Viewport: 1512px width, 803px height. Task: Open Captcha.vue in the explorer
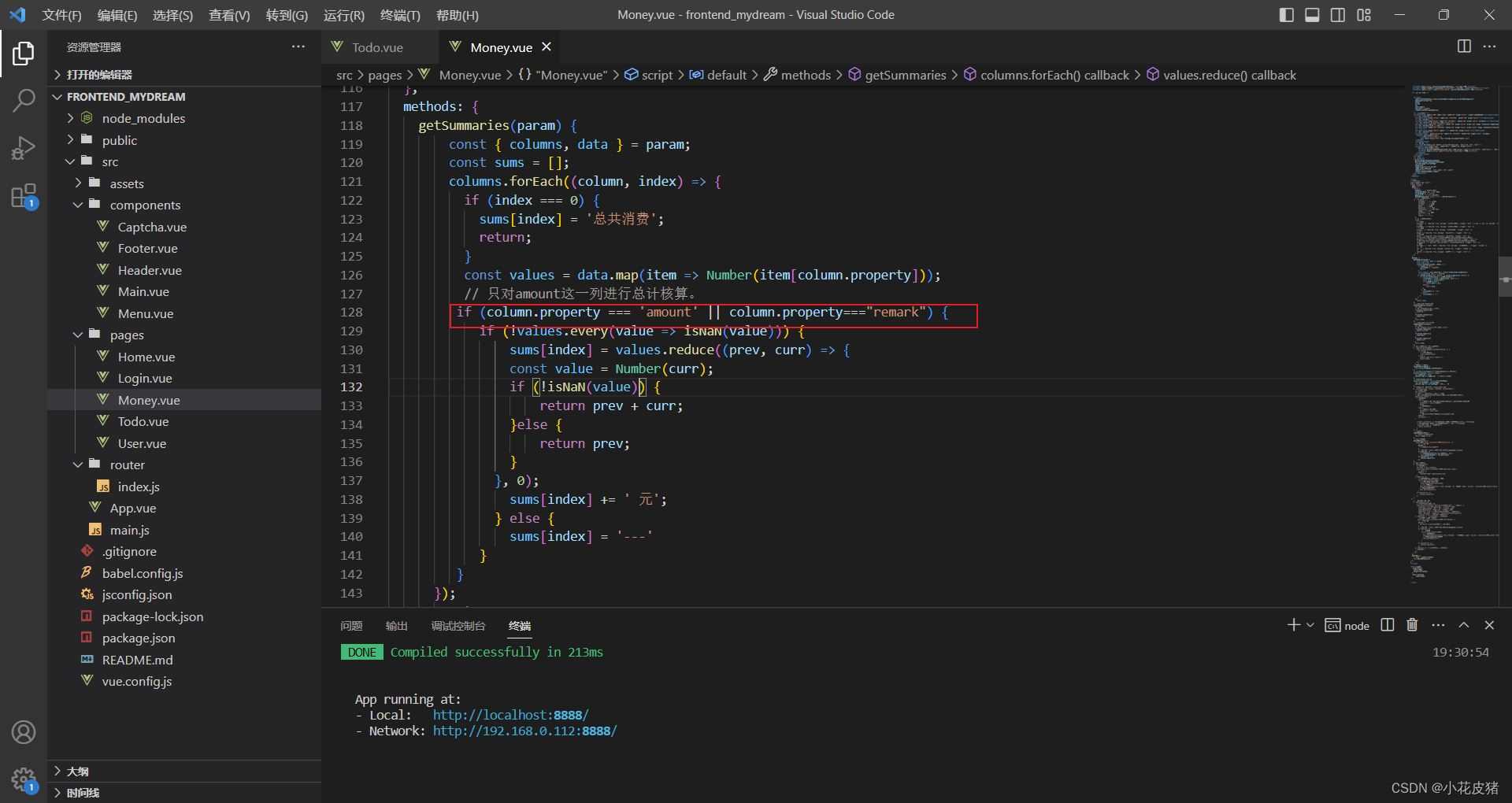(x=184, y=227)
